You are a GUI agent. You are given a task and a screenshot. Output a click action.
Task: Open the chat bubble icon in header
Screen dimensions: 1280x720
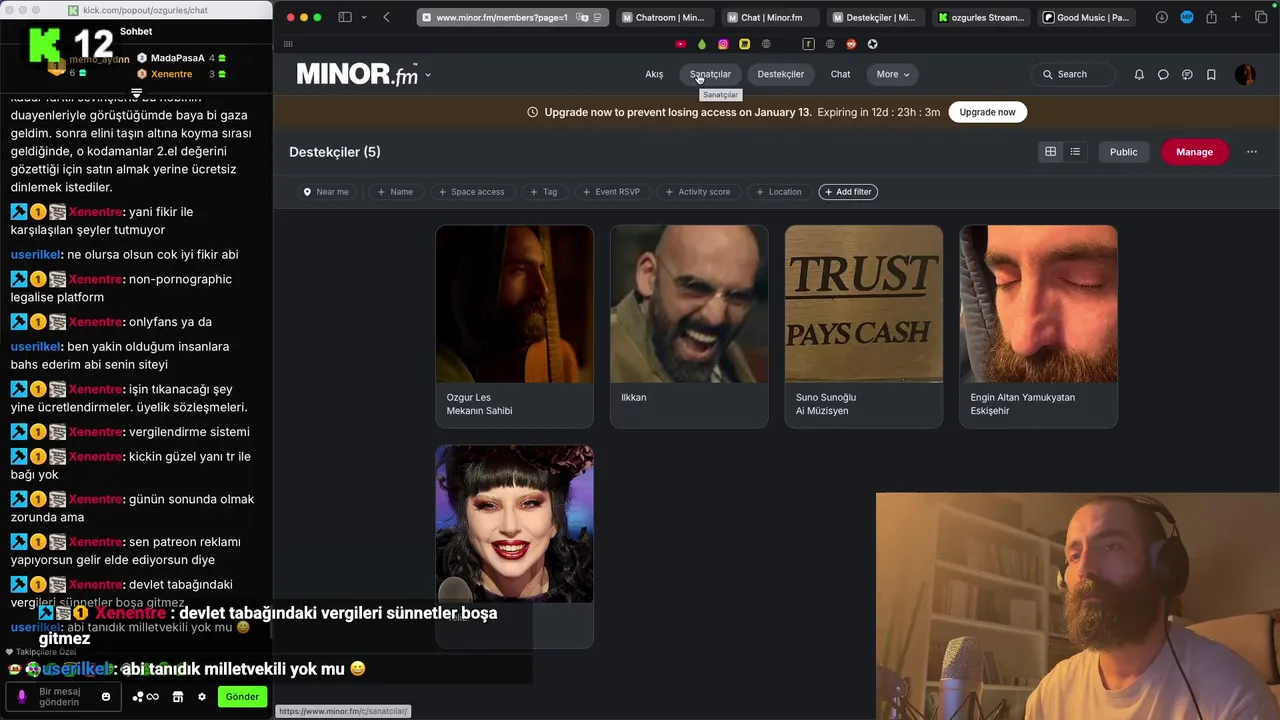[x=1163, y=74]
